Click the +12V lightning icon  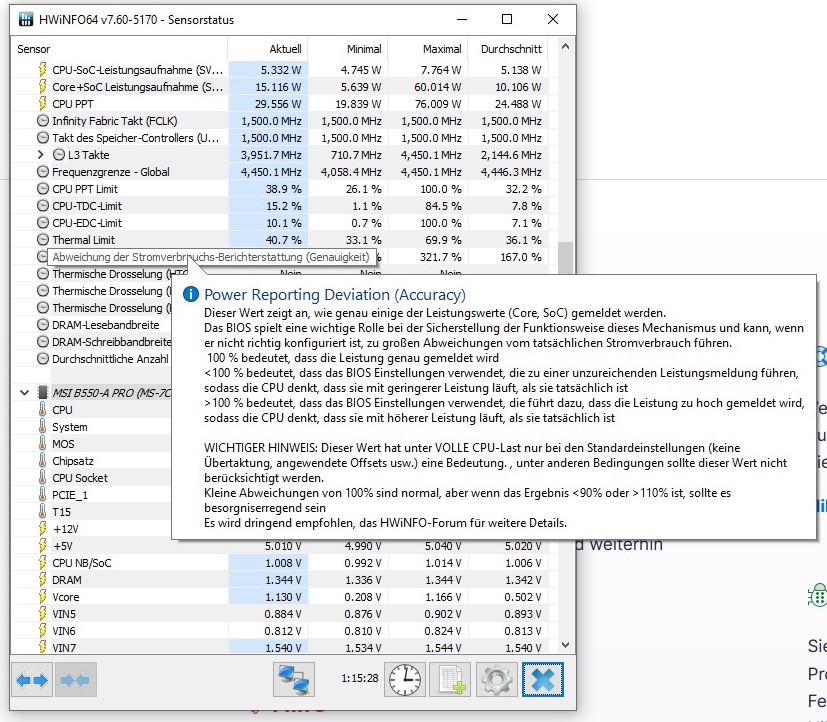(x=43, y=528)
